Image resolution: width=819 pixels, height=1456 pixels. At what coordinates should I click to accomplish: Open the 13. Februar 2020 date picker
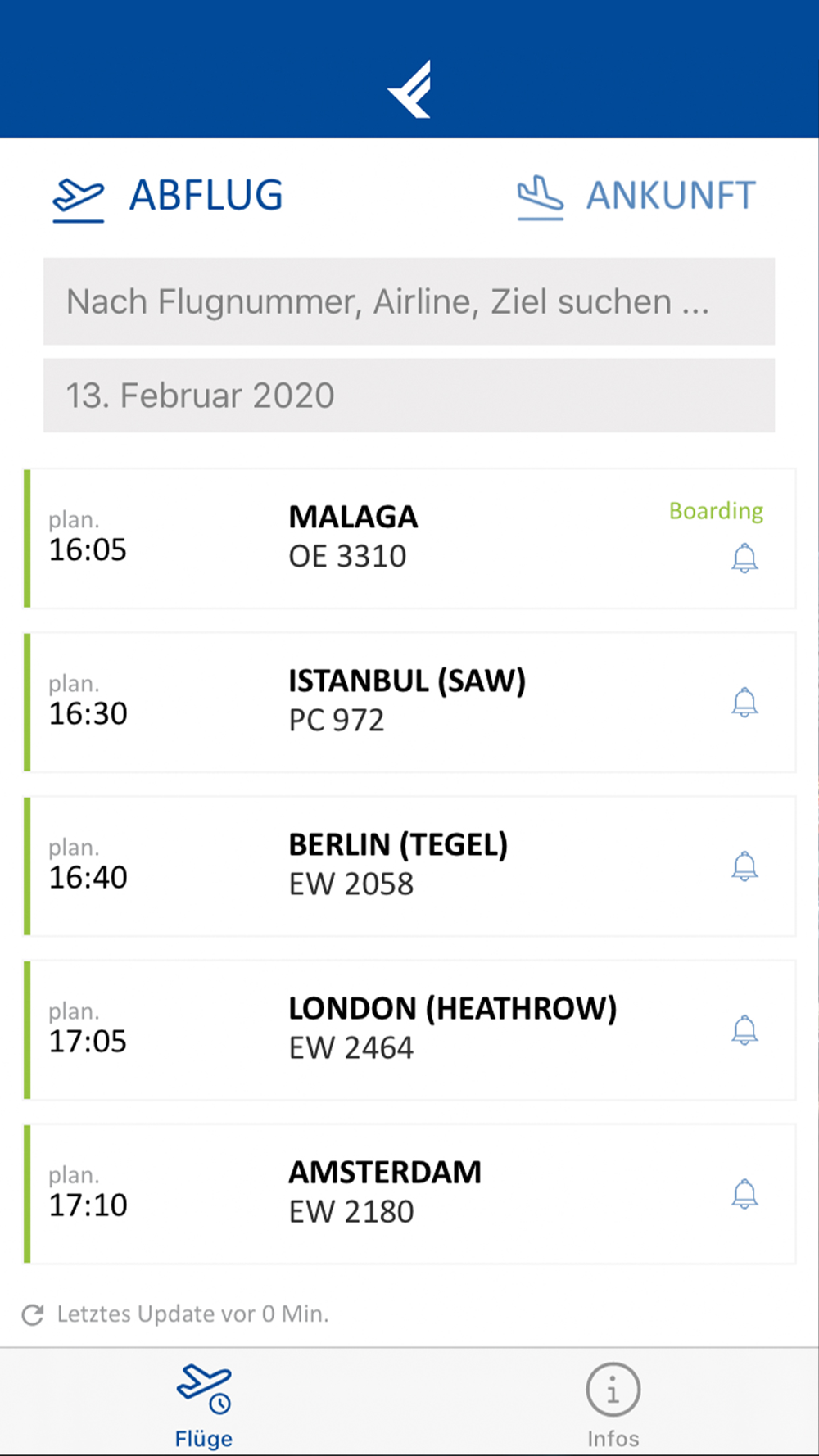point(409,396)
